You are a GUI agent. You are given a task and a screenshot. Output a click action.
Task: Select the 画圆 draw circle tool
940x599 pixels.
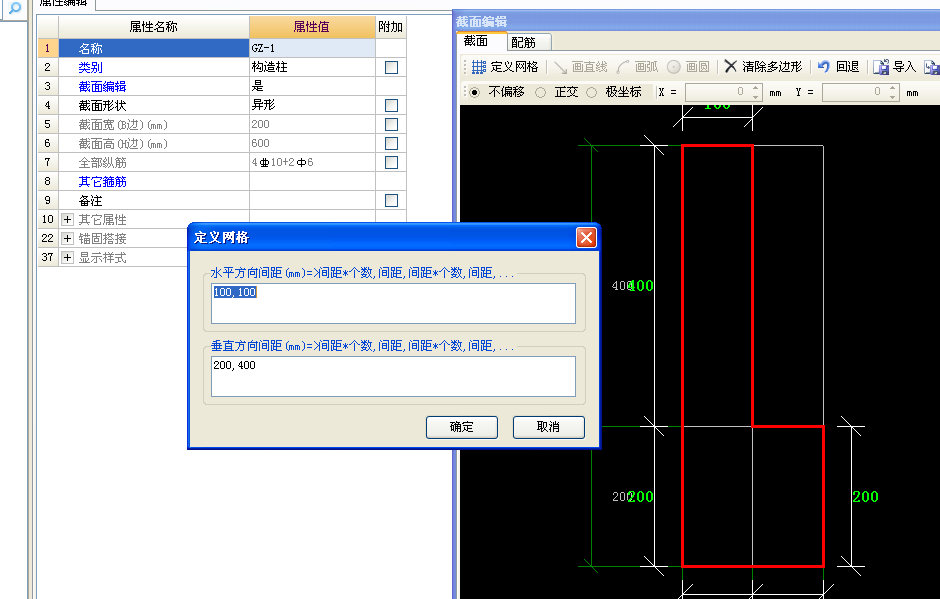688,67
